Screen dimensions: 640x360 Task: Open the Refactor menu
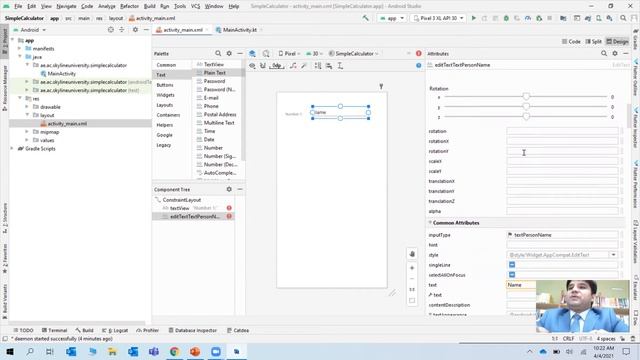129,6
